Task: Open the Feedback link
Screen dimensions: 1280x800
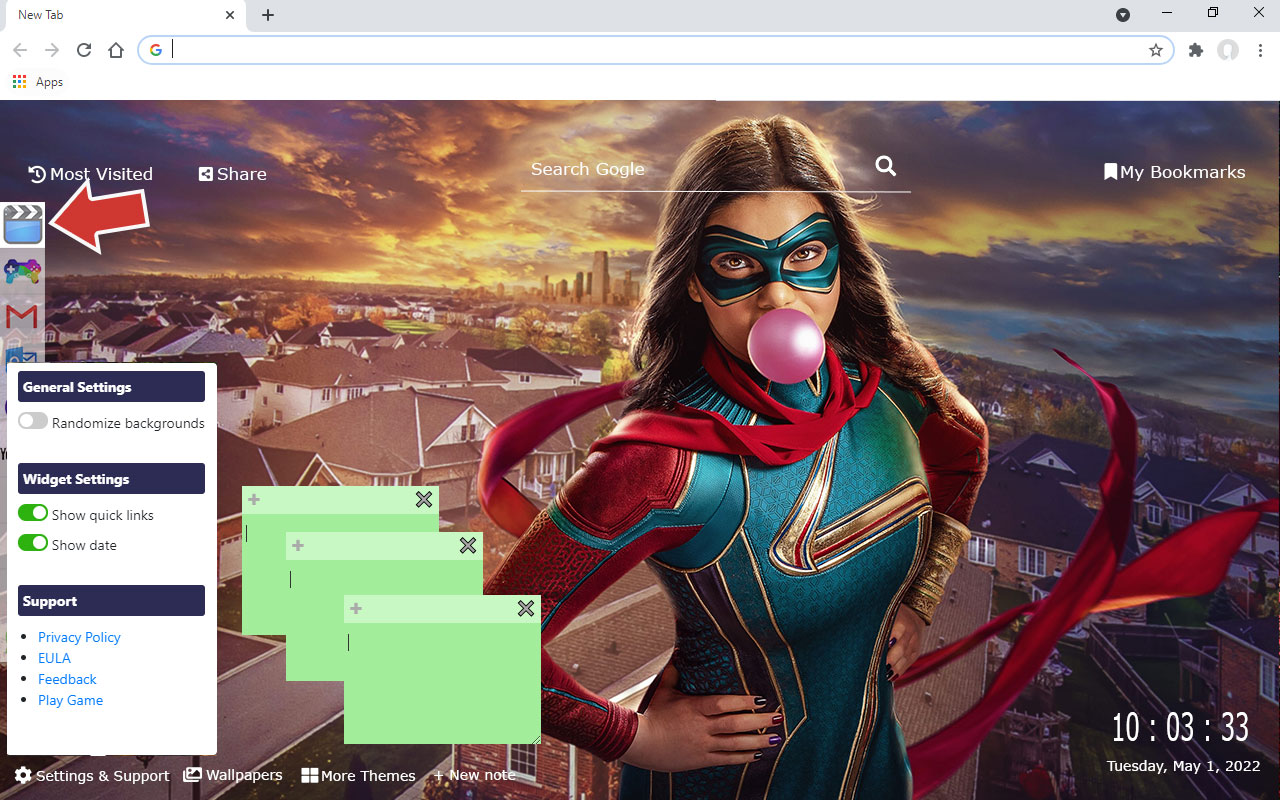Action: (67, 679)
